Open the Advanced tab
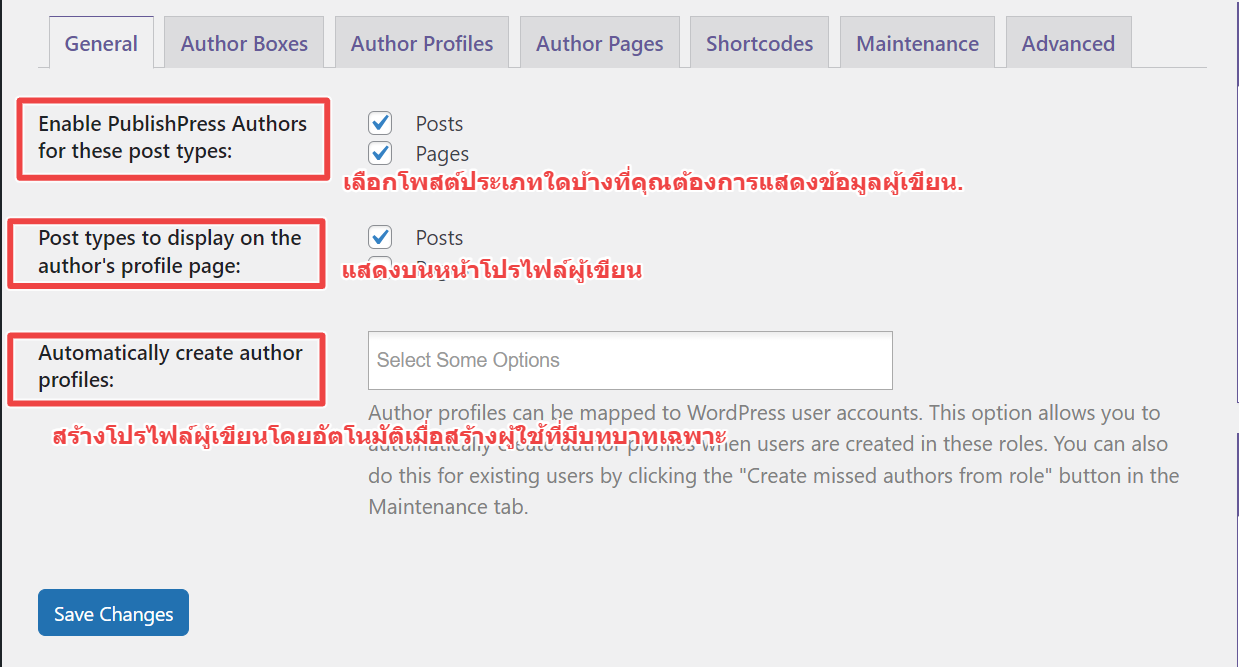The height and width of the screenshot is (667, 1239). pyautogui.click(x=1068, y=43)
